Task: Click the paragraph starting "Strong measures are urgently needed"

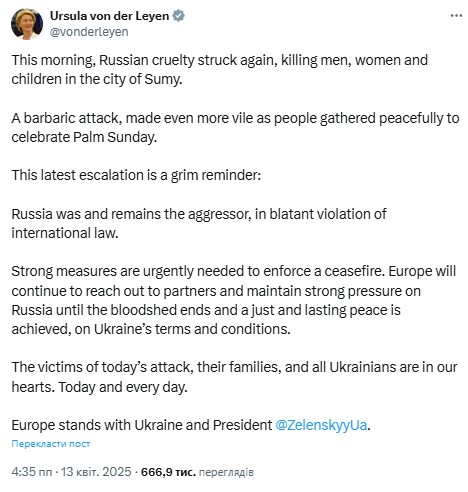Action: pyautogui.click(x=234, y=300)
